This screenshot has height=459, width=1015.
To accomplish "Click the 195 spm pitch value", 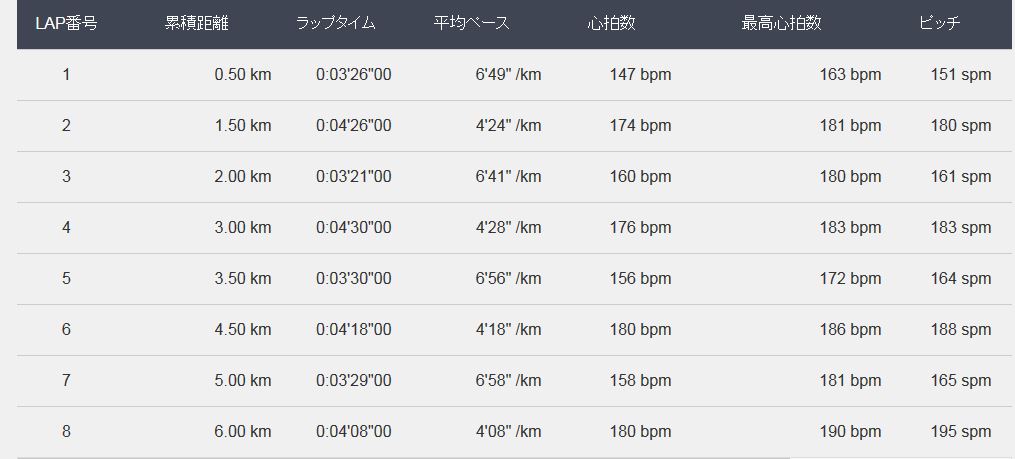I will pos(961,432).
